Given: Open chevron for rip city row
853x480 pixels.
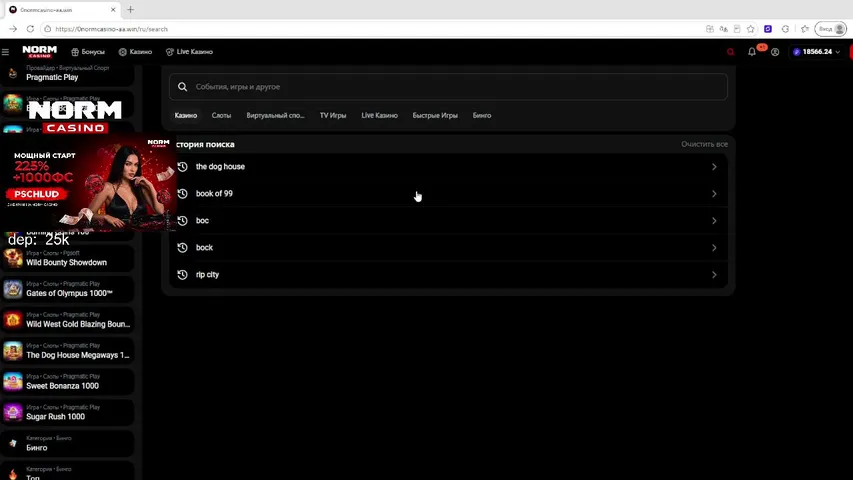Looking at the screenshot, I should (714, 275).
